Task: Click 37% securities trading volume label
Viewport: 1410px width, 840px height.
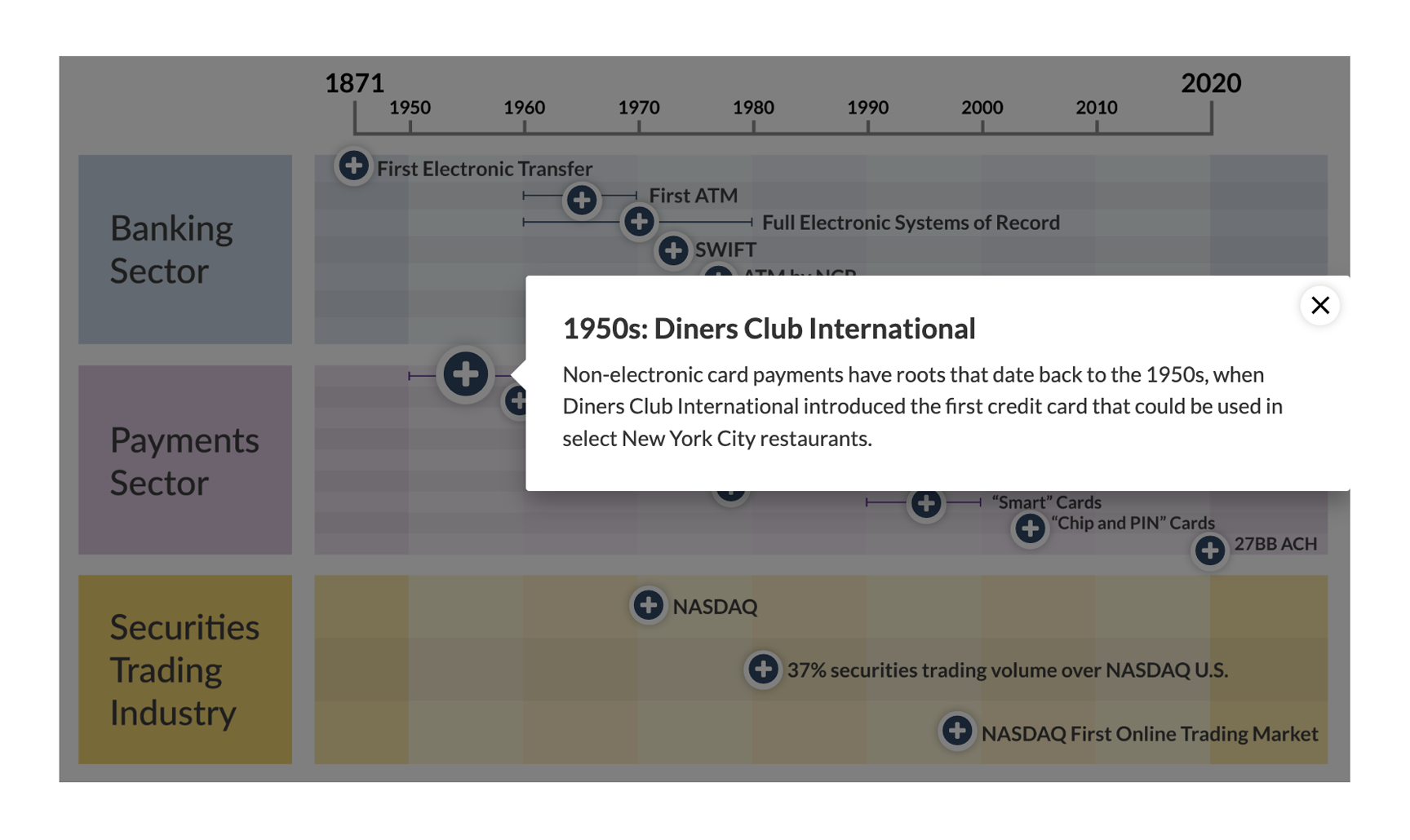Action: [1008, 670]
